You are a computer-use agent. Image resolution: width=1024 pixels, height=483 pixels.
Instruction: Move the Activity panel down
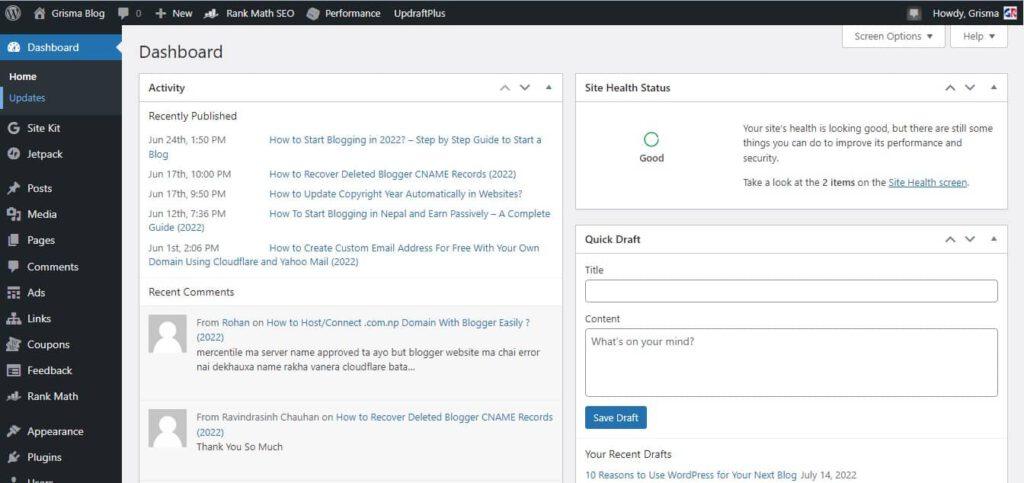pos(524,87)
